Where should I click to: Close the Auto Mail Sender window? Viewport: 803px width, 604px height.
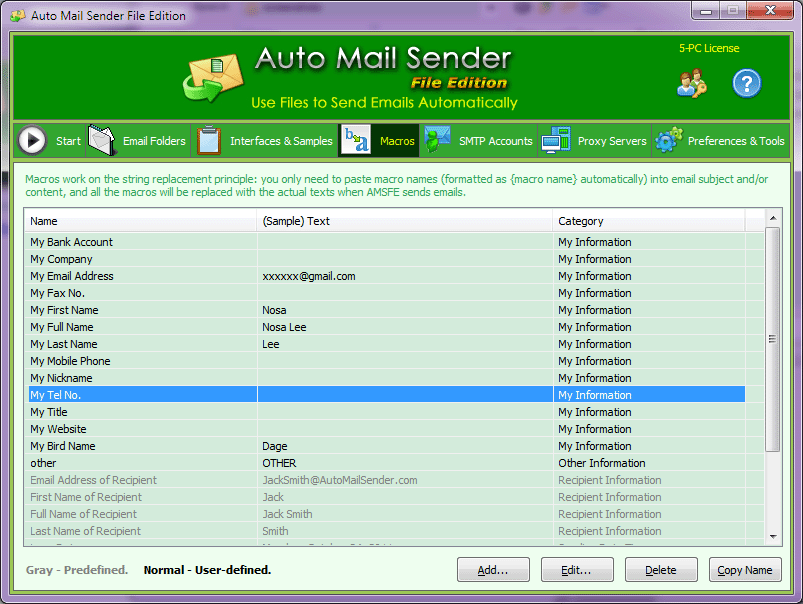click(x=770, y=11)
